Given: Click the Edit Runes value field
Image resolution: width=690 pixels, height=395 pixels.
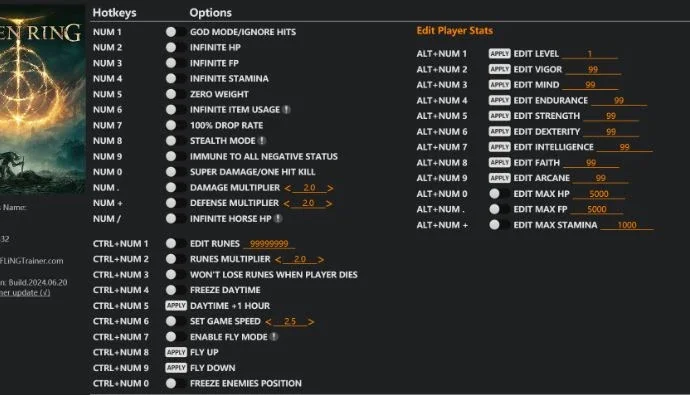Looking at the screenshot, I should (269, 244).
